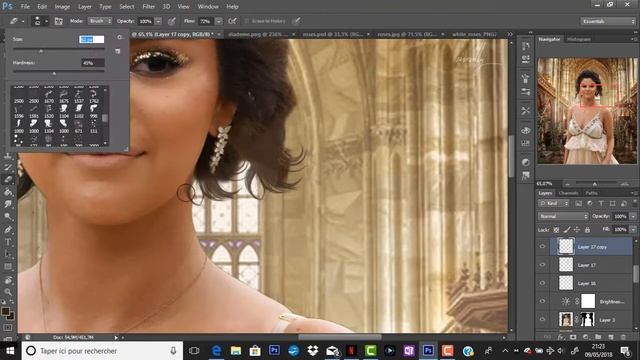Open Windows search box Taper ici pour rechercher
This screenshot has height=360, width=640.
(102, 351)
